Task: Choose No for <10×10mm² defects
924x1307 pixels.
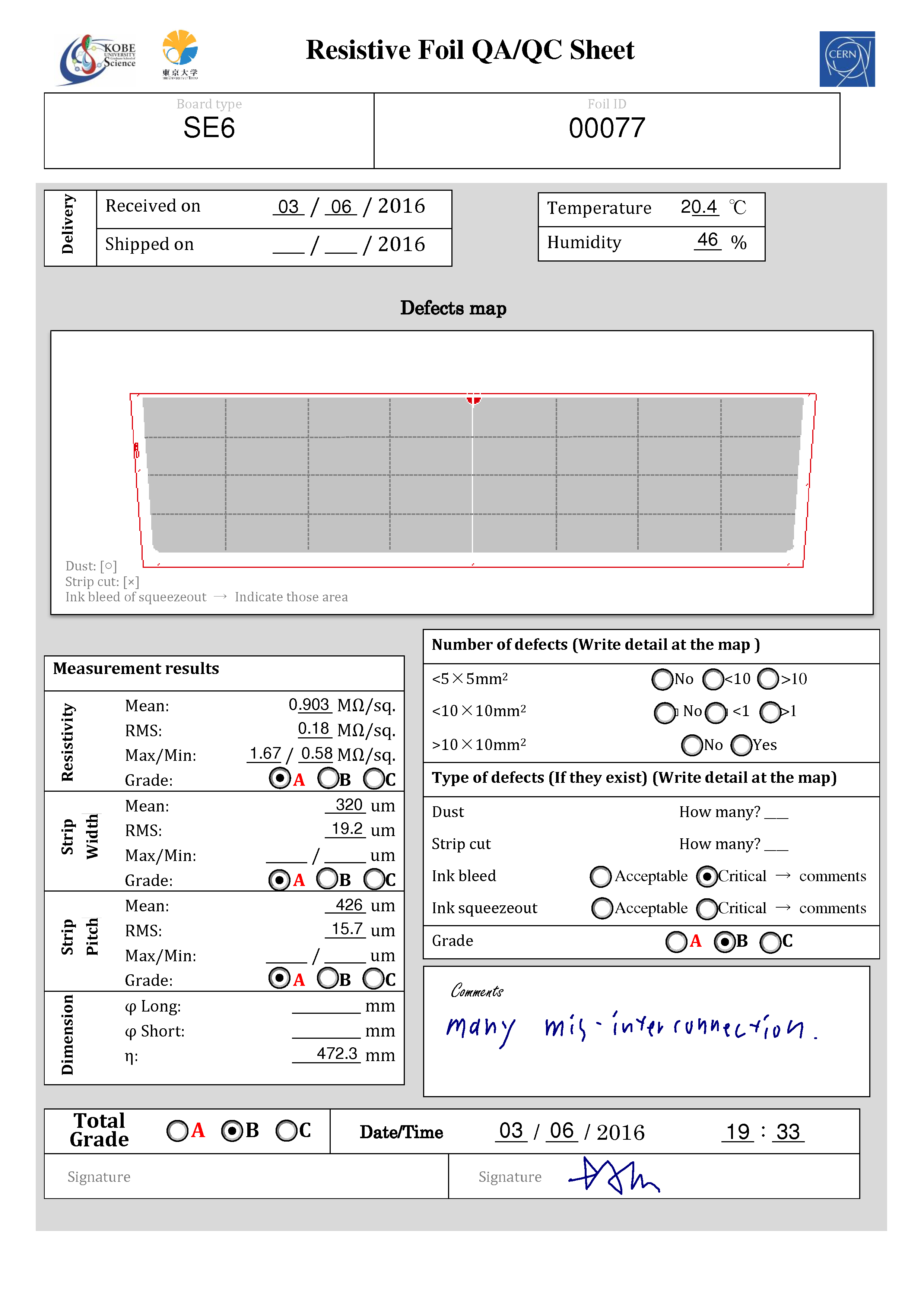Action: coord(664,713)
